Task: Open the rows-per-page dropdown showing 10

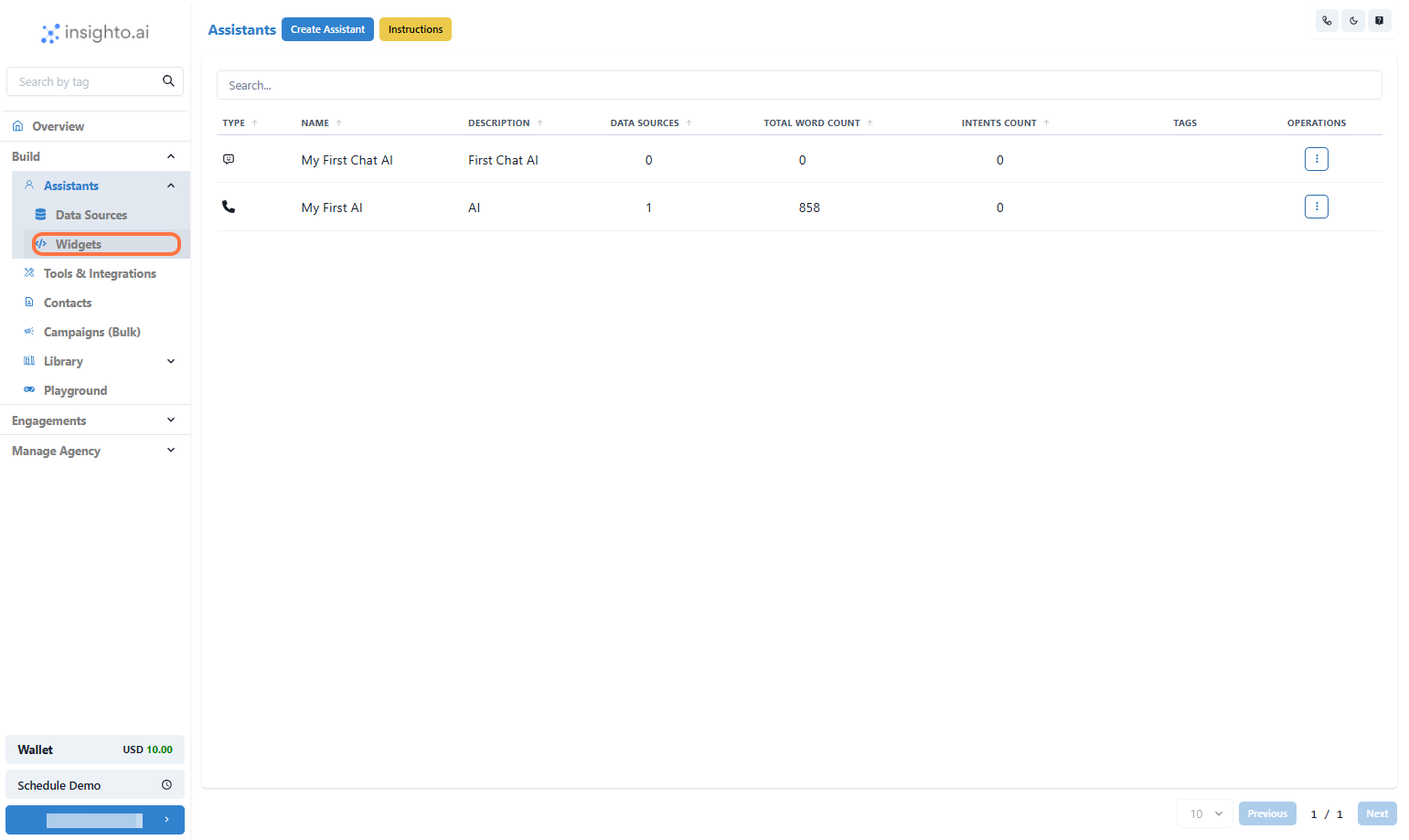Action: click(1205, 813)
